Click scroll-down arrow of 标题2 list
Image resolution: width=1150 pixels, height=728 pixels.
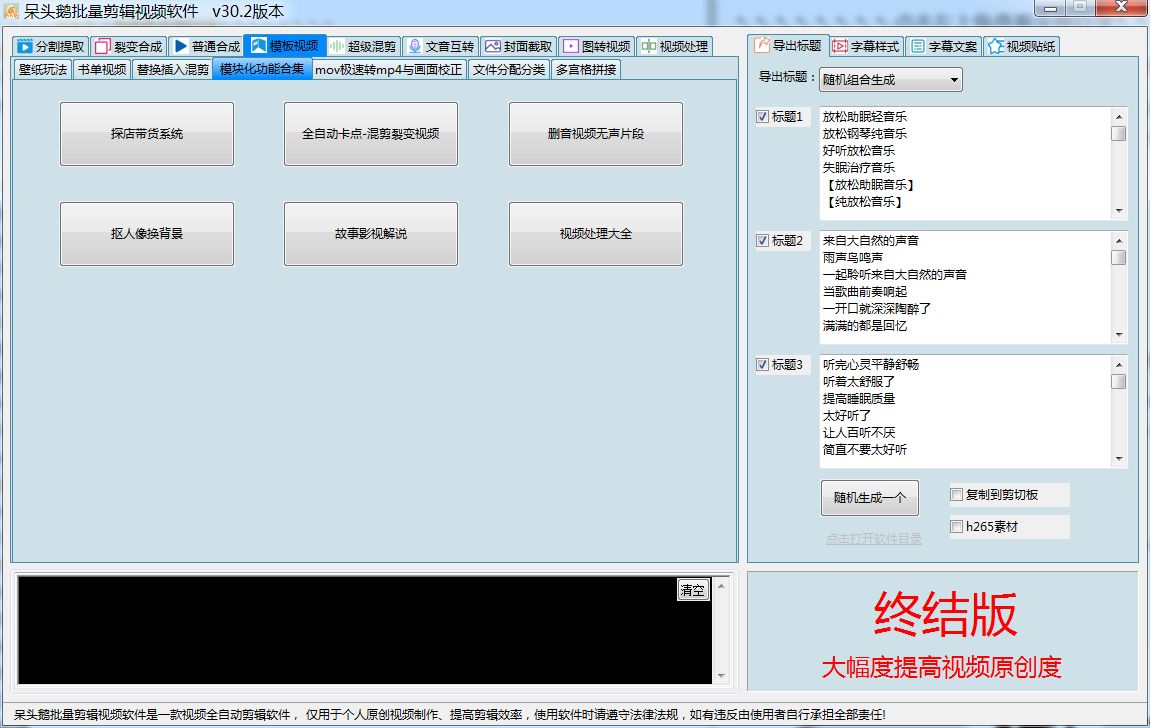click(1118, 334)
